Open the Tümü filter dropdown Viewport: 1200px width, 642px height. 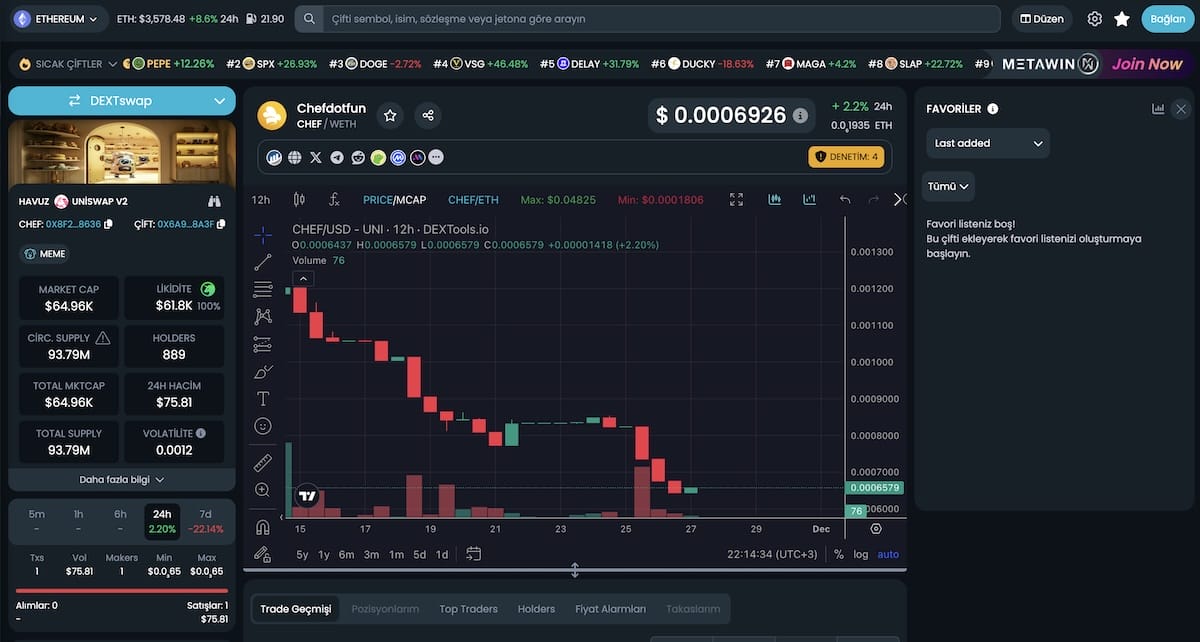(948, 186)
